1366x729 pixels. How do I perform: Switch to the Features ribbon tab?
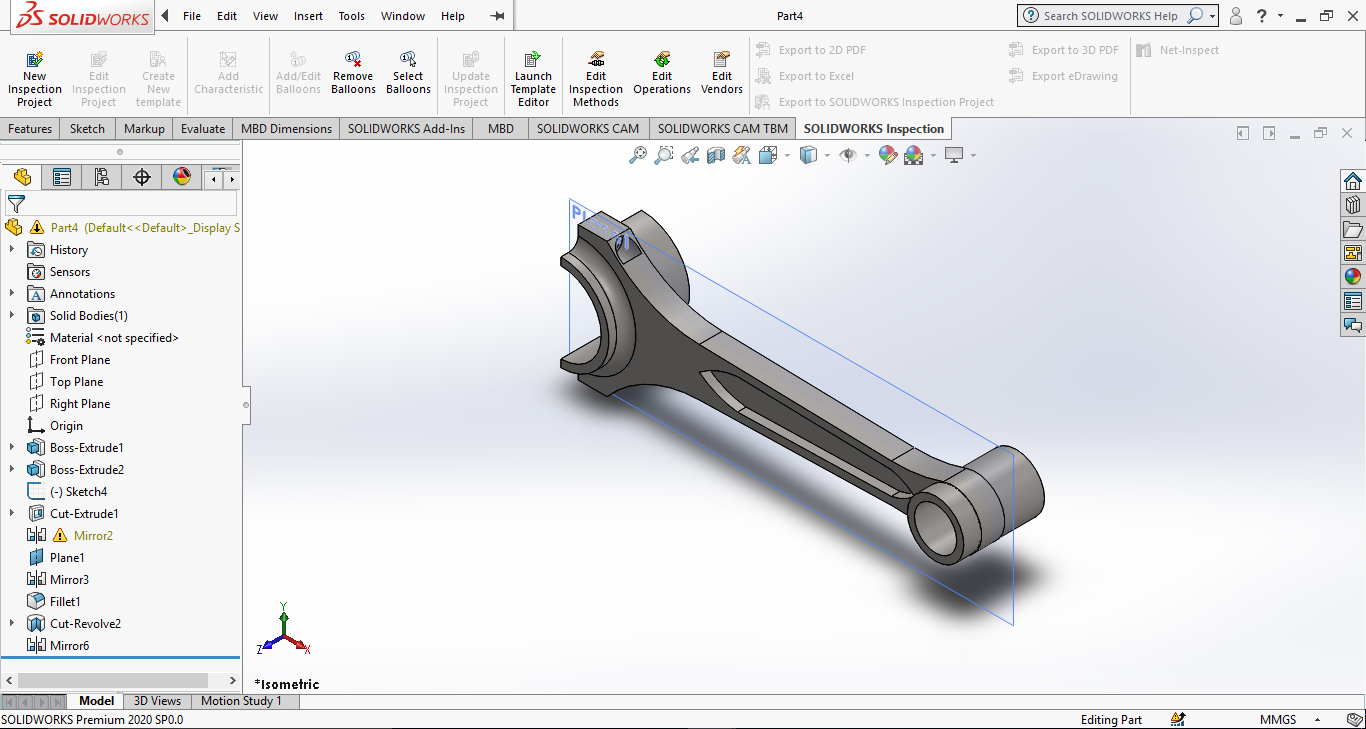[x=30, y=128]
